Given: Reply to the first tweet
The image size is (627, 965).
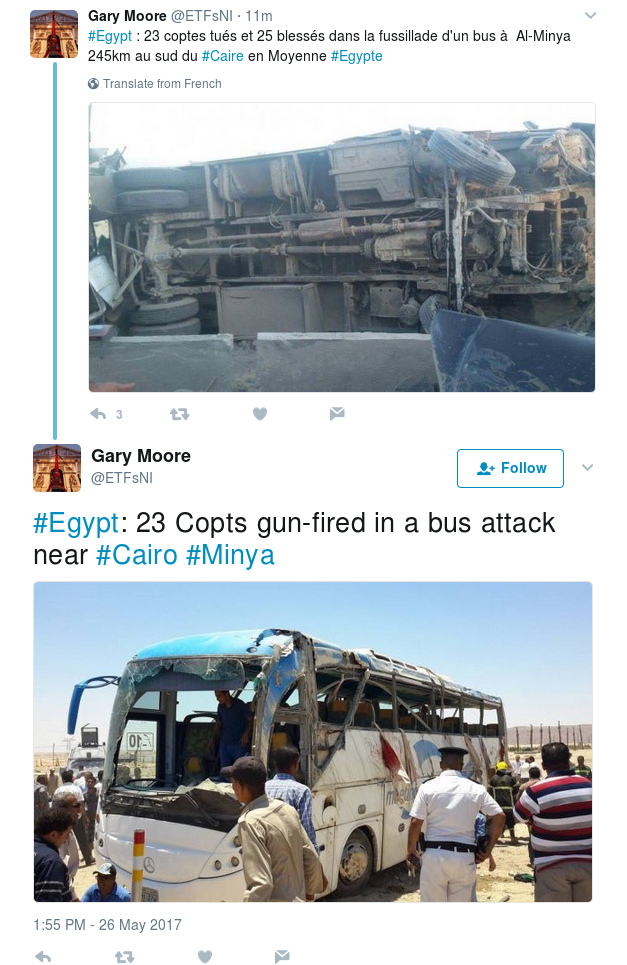Looking at the screenshot, I should (98, 414).
